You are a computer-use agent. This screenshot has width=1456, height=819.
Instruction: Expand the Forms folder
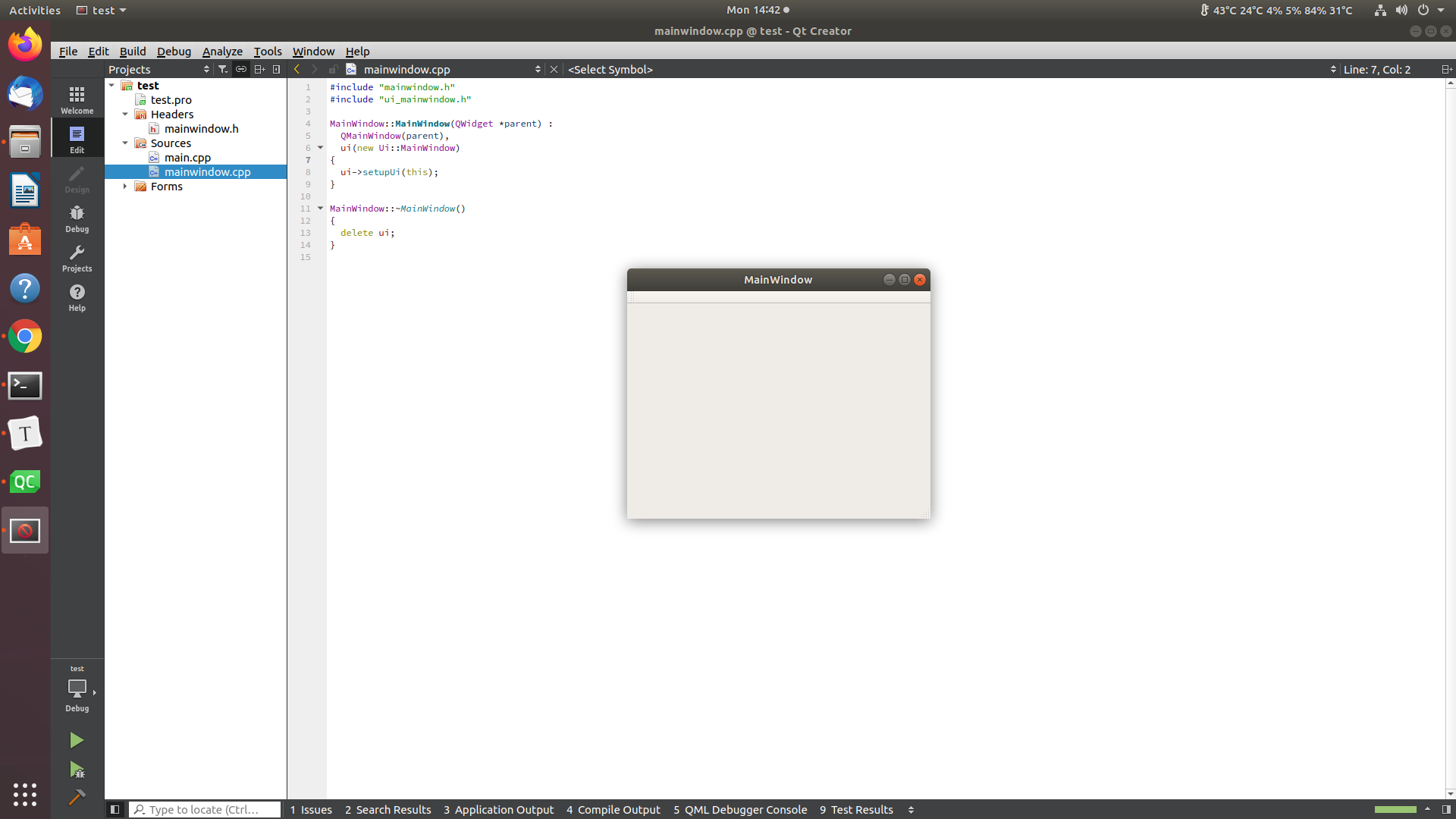tap(125, 187)
